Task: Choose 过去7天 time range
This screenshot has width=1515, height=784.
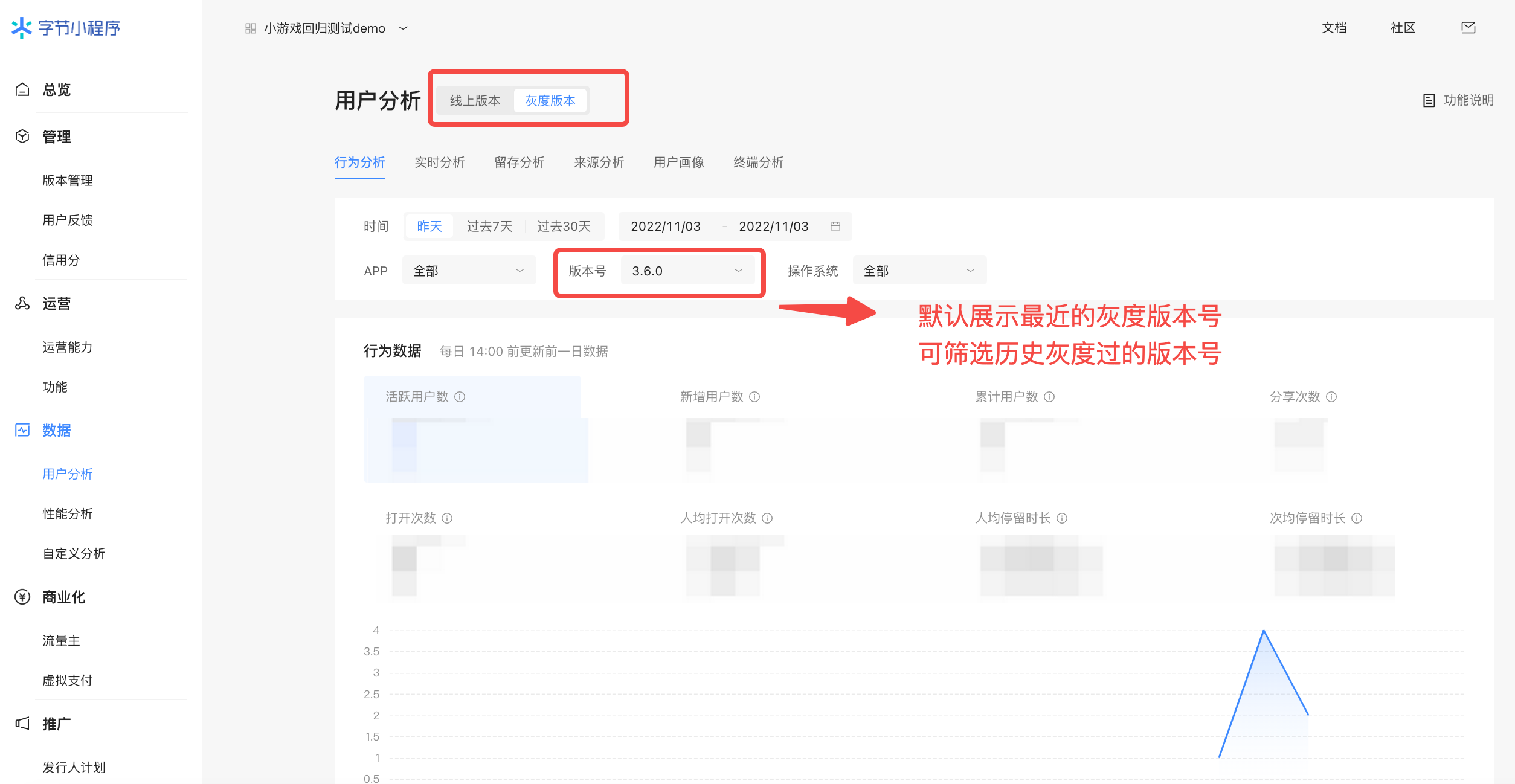Action: click(489, 226)
